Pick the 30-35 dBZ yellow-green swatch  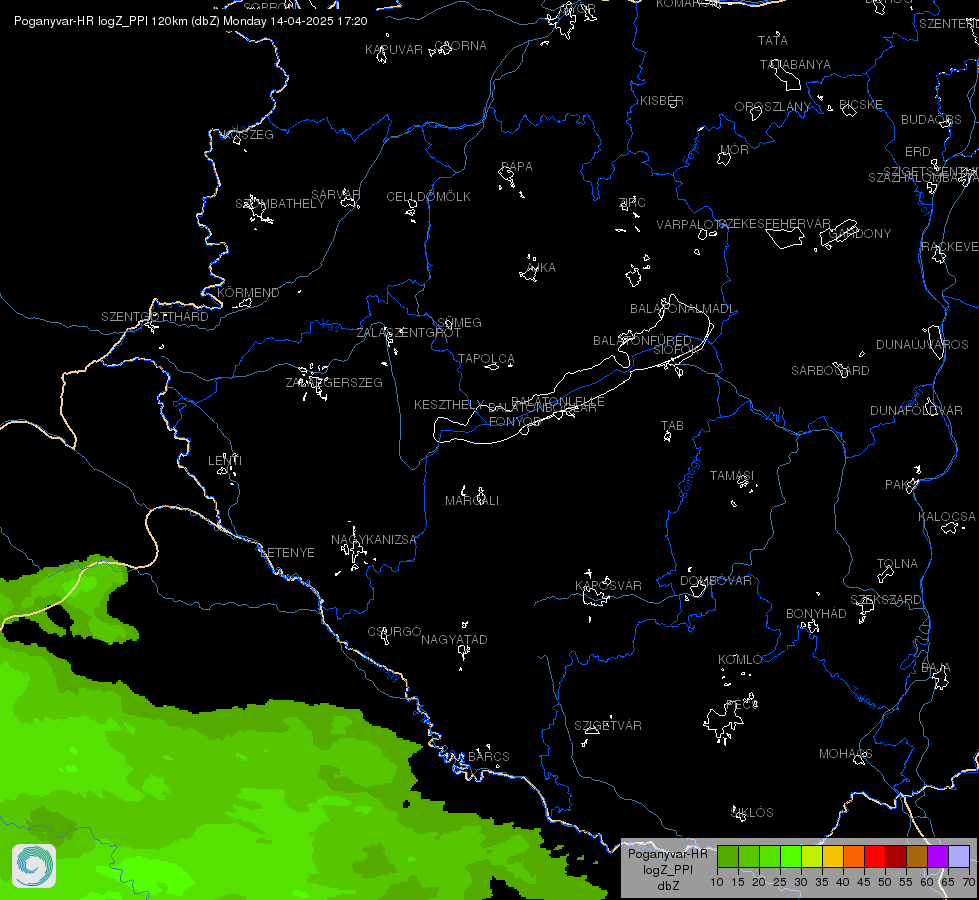pyautogui.click(x=812, y=857)
